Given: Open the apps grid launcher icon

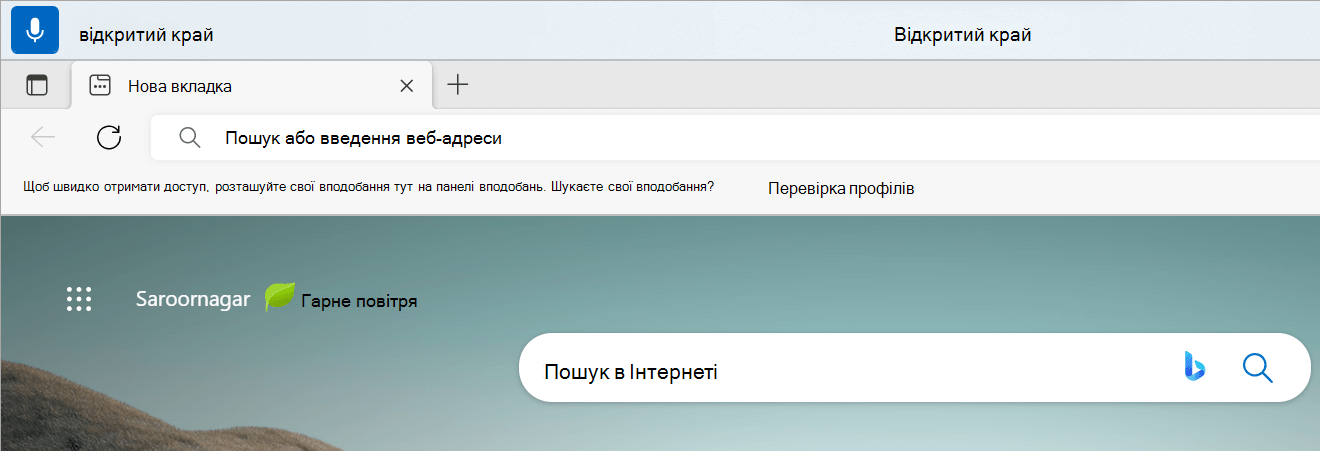Looking at the screenshot, I should pos(79,299).
